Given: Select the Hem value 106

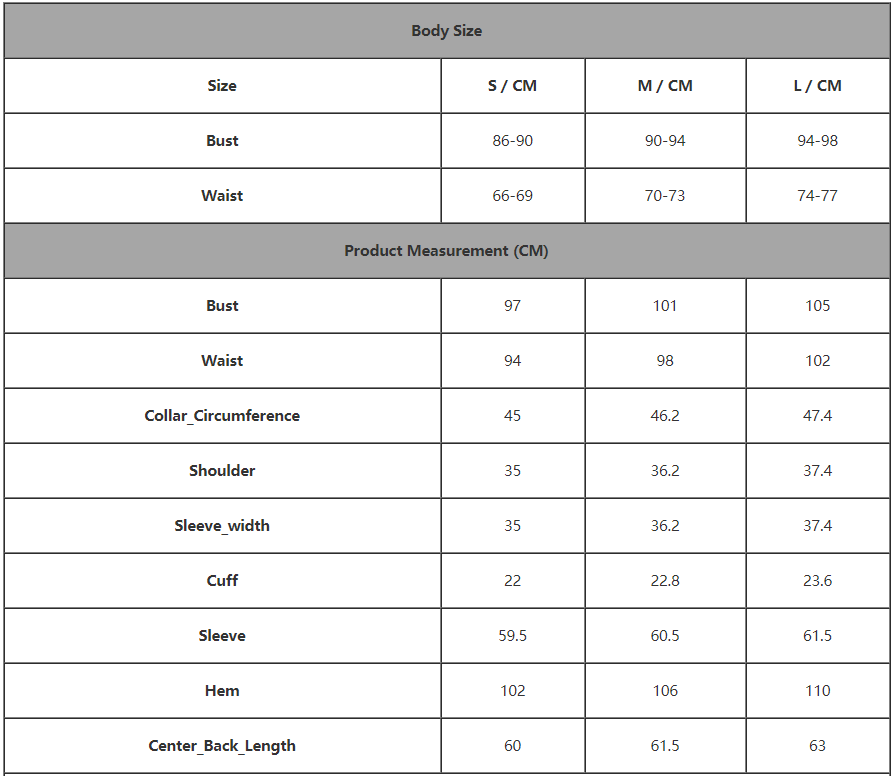Looking at the screenshot, I should tap(665, 690).
